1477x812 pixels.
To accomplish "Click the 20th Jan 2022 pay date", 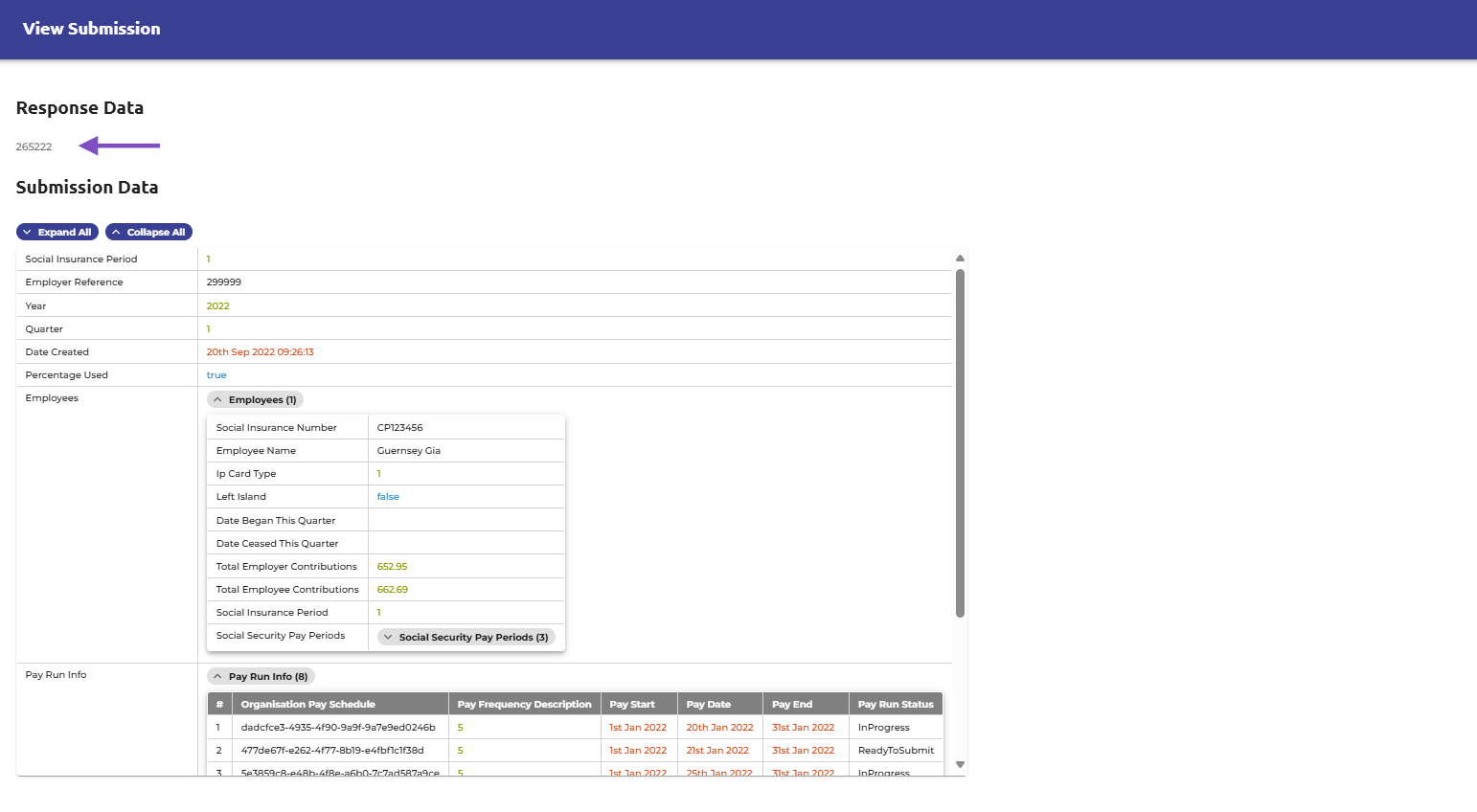I will click(x=720, y=728).
